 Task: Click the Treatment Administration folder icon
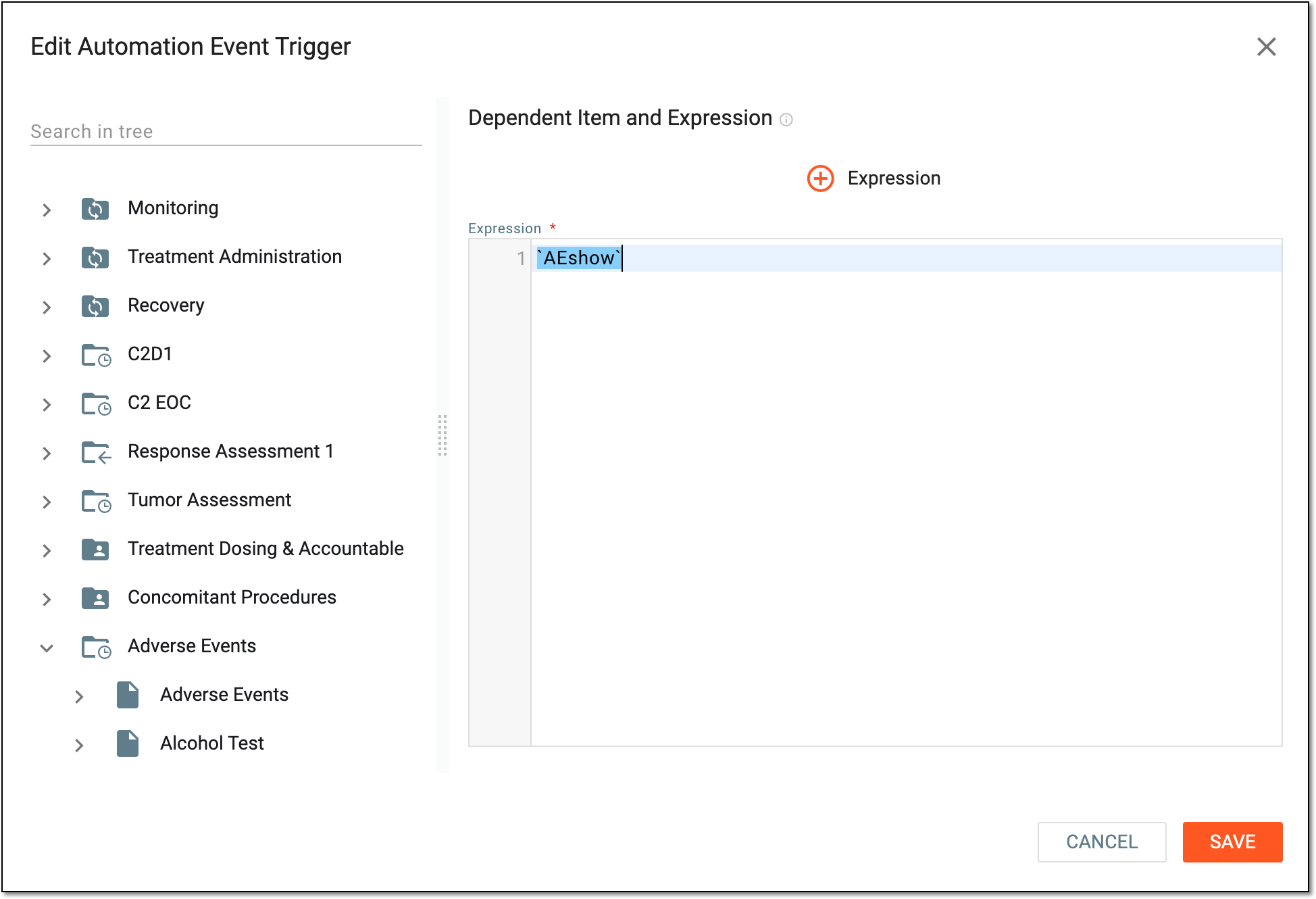[x=95, y=258]
